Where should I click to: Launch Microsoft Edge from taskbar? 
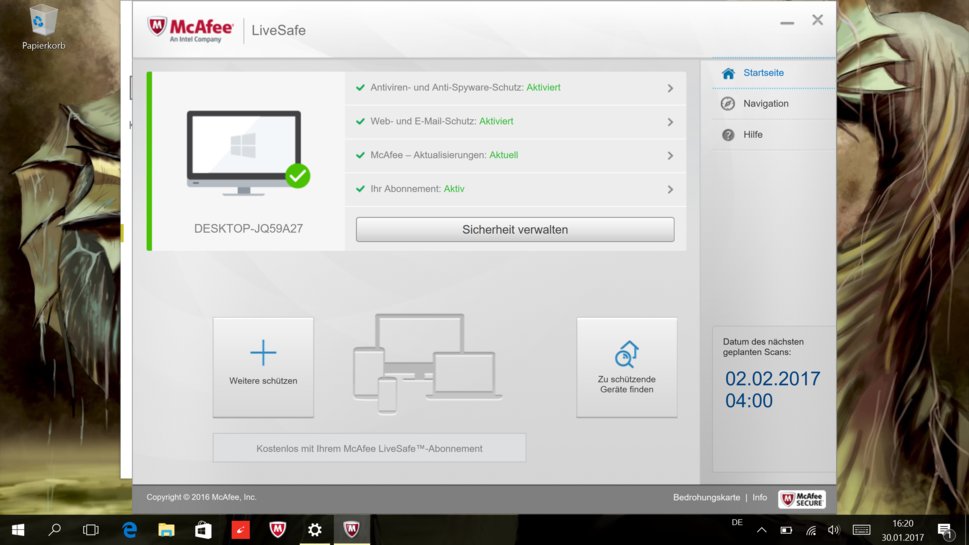click(129, 530)
